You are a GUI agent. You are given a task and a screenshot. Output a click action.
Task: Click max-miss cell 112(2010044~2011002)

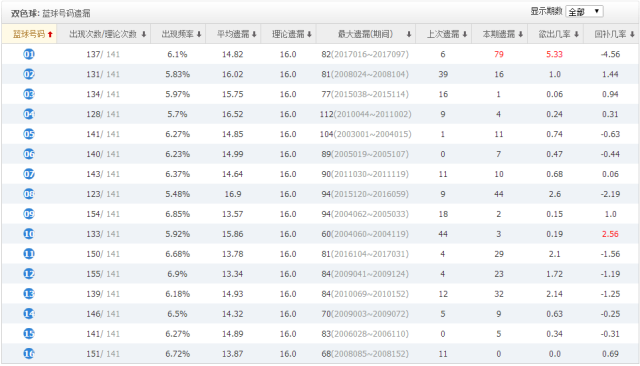point(365,114)
